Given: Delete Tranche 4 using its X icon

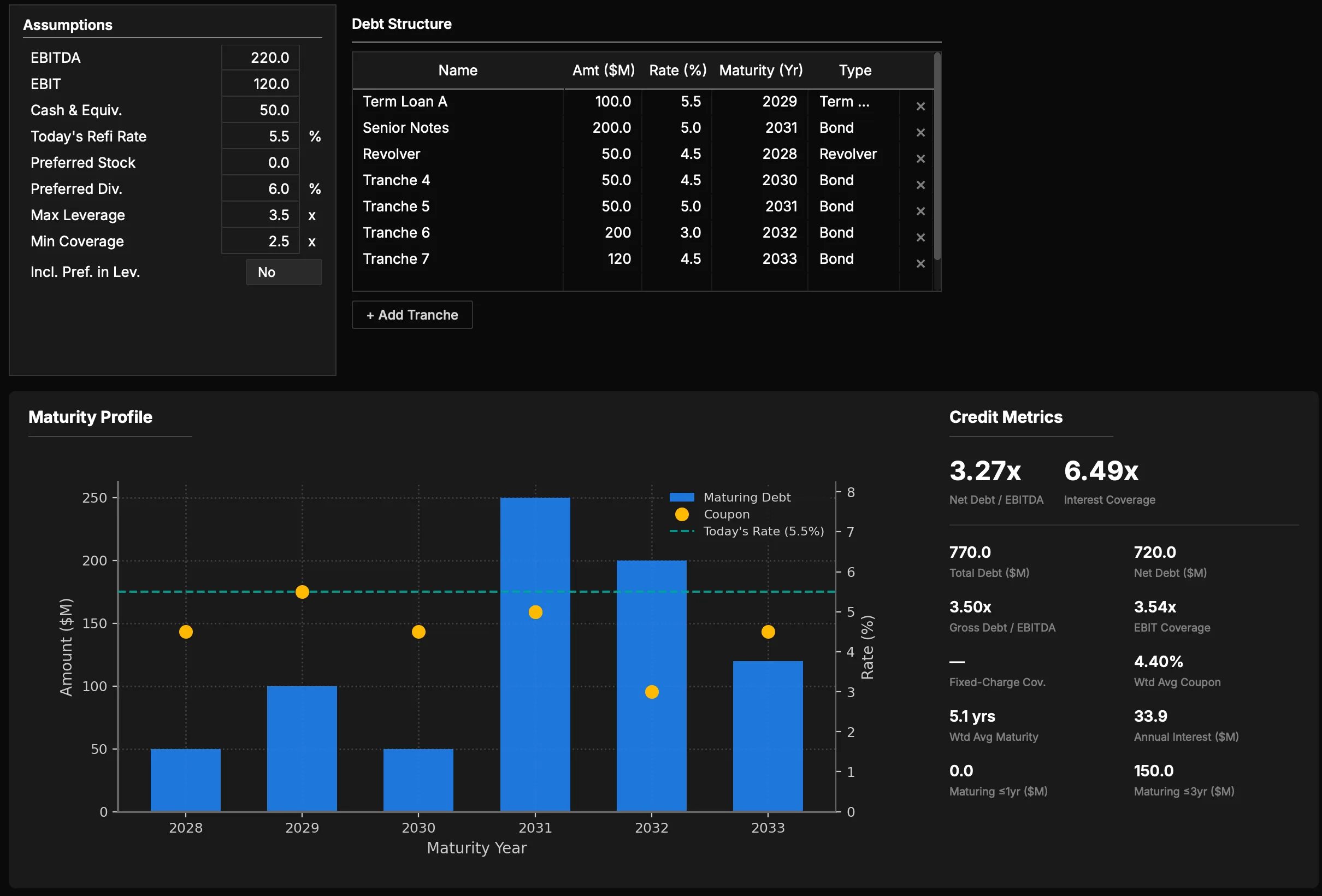Looking at the screenshot, I should click(920, 185).
